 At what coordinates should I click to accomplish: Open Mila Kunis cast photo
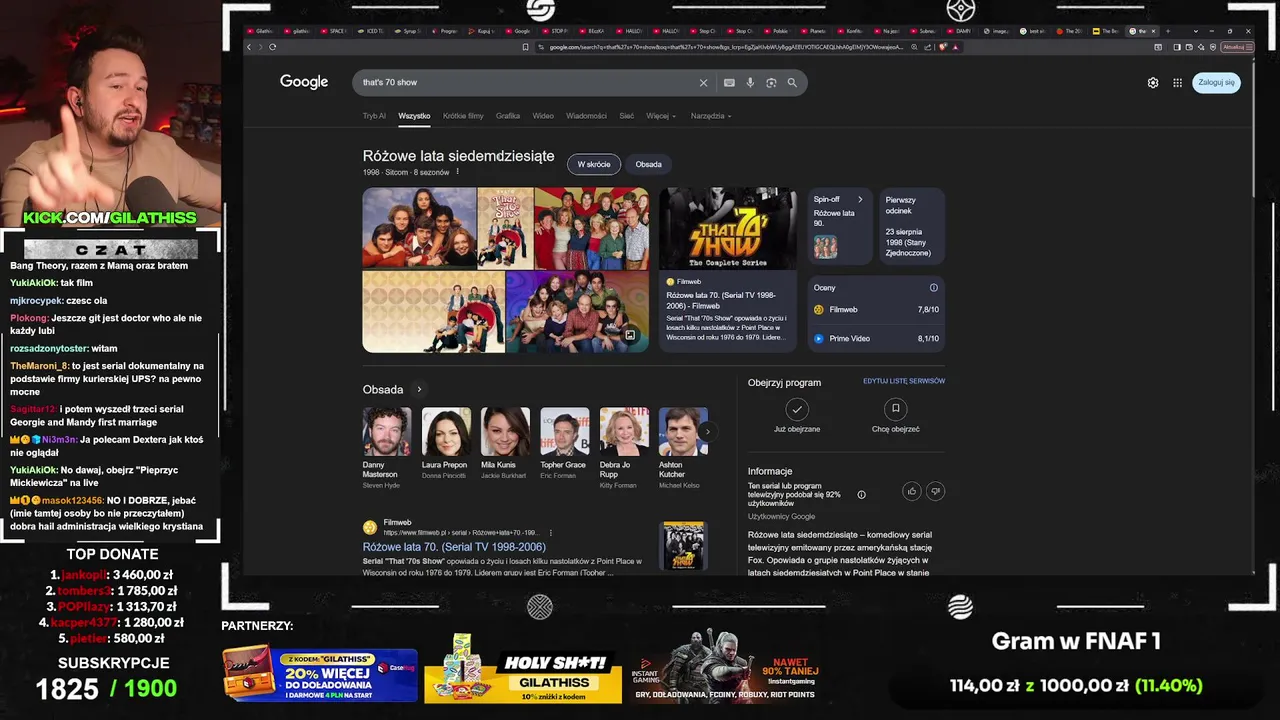pyautogui.click(x=505, y=432)
